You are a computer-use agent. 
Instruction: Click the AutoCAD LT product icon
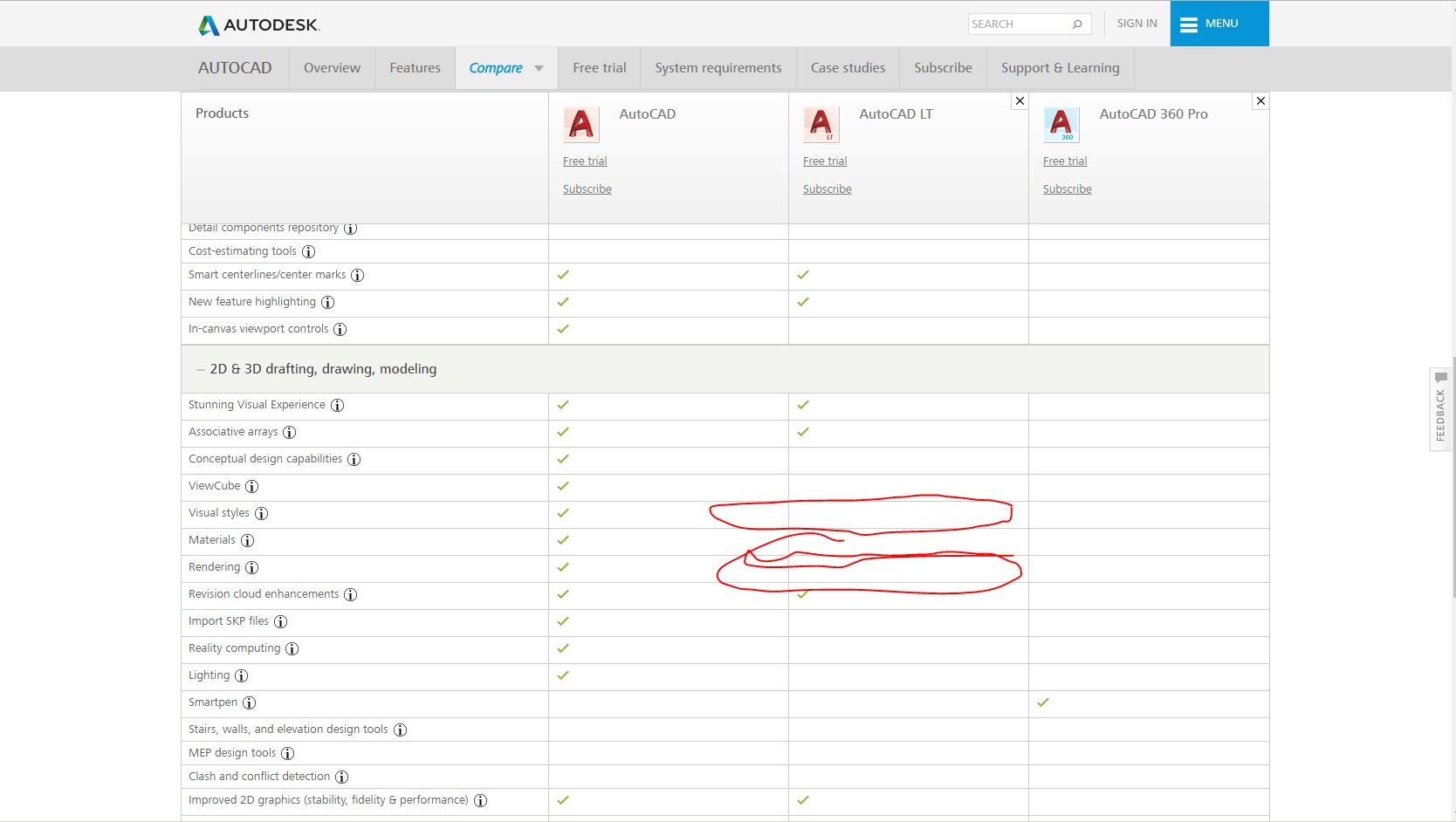click(x=821, y=125)
